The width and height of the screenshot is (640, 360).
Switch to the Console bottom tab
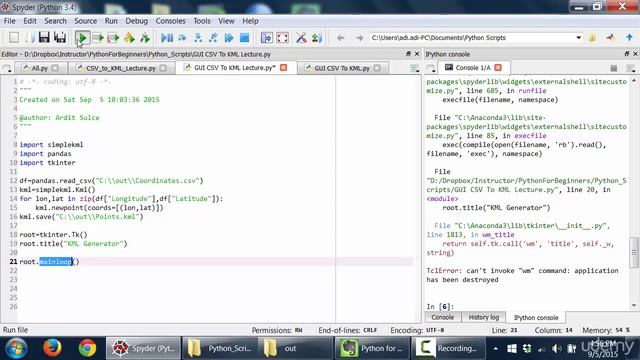[x=442, y=317]
